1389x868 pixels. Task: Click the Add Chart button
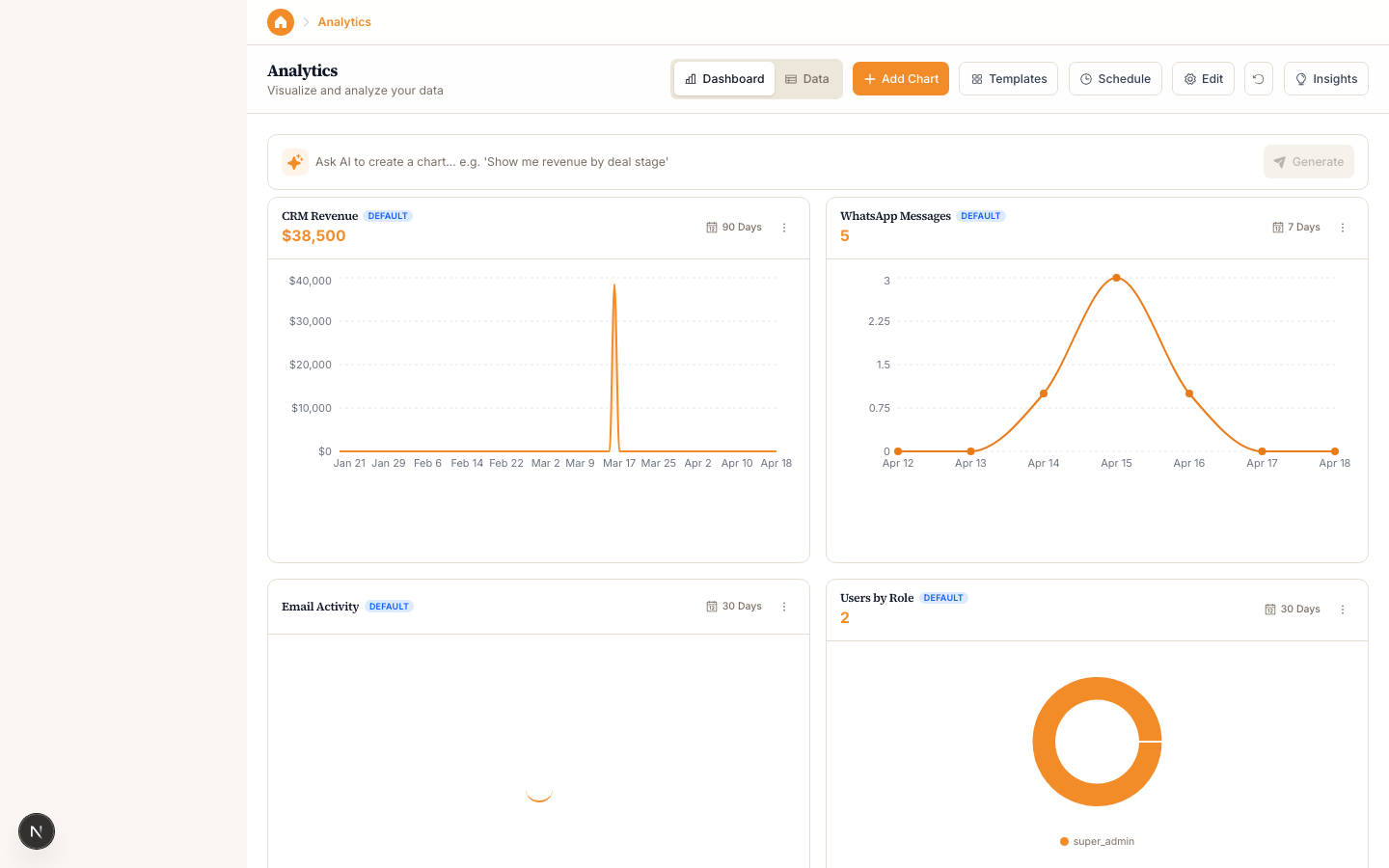click(x=900, y=78)
